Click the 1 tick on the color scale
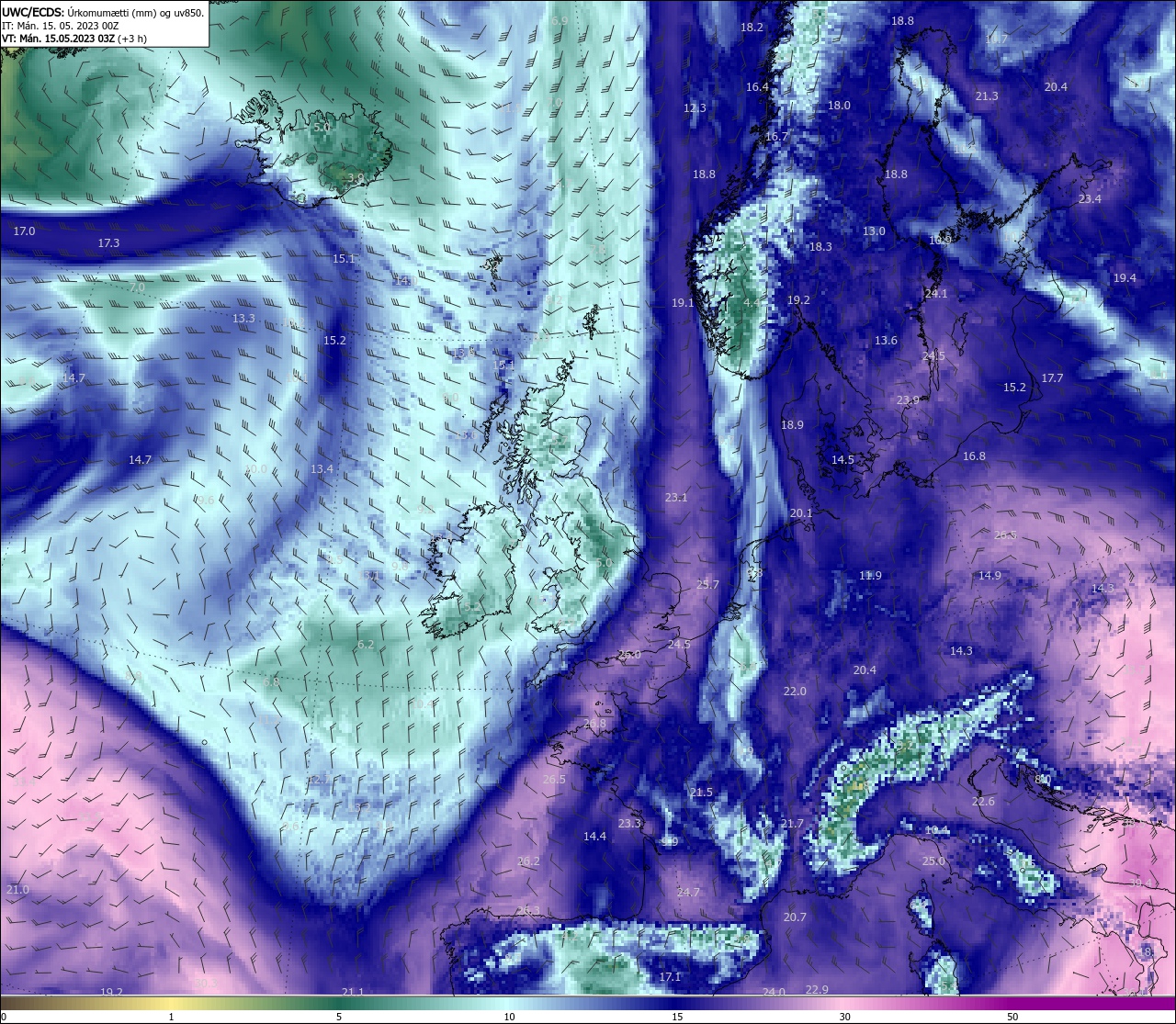 click(171, 1017)
